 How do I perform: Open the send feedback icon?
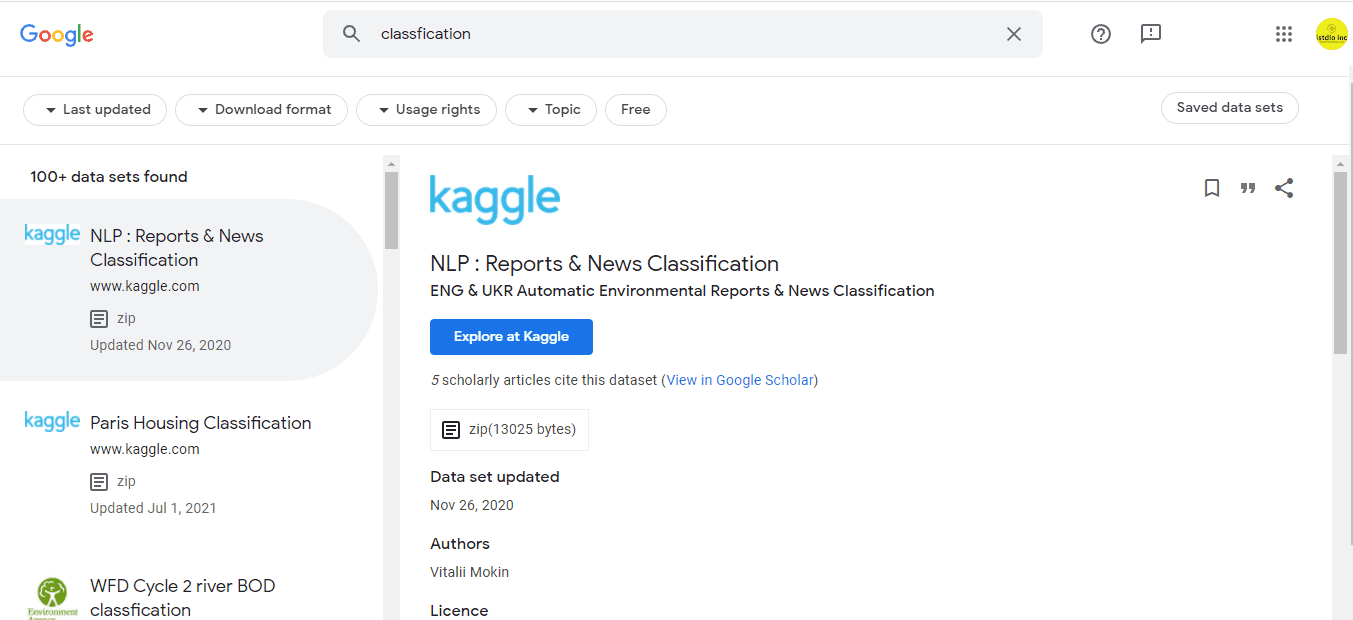click(x=1151, y=34)
